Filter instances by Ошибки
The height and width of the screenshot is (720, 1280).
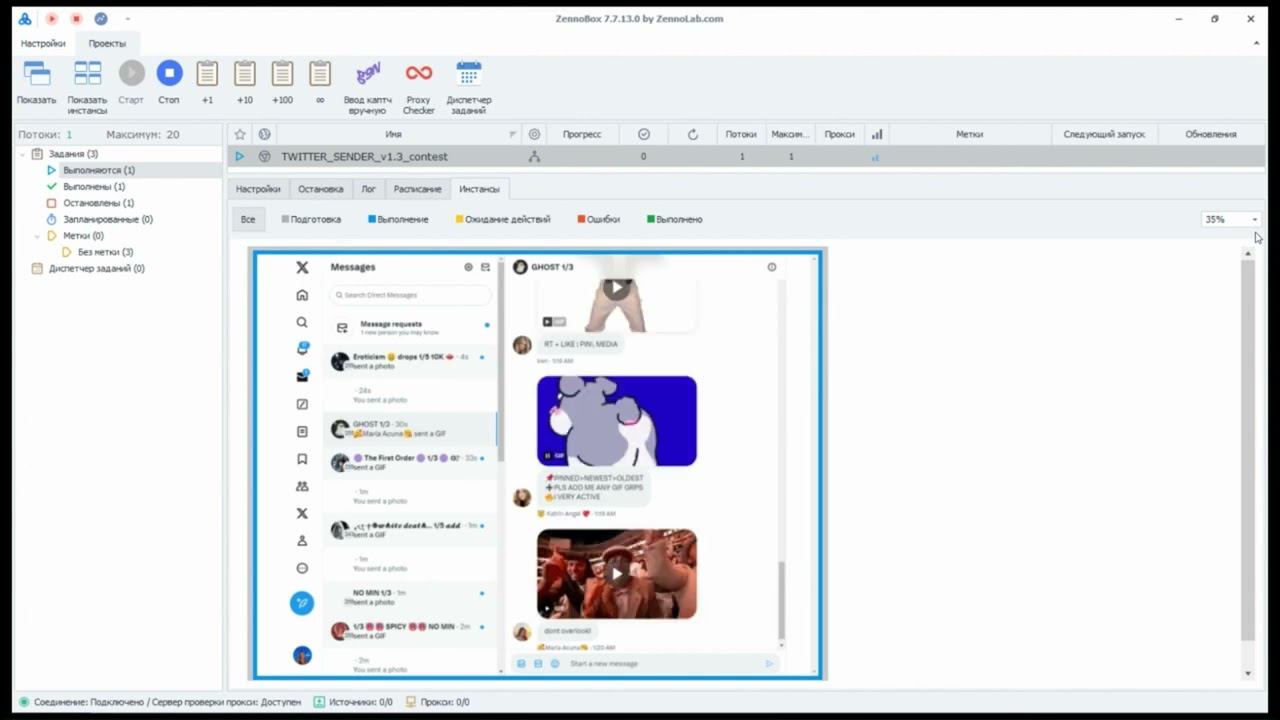point(598,219)
